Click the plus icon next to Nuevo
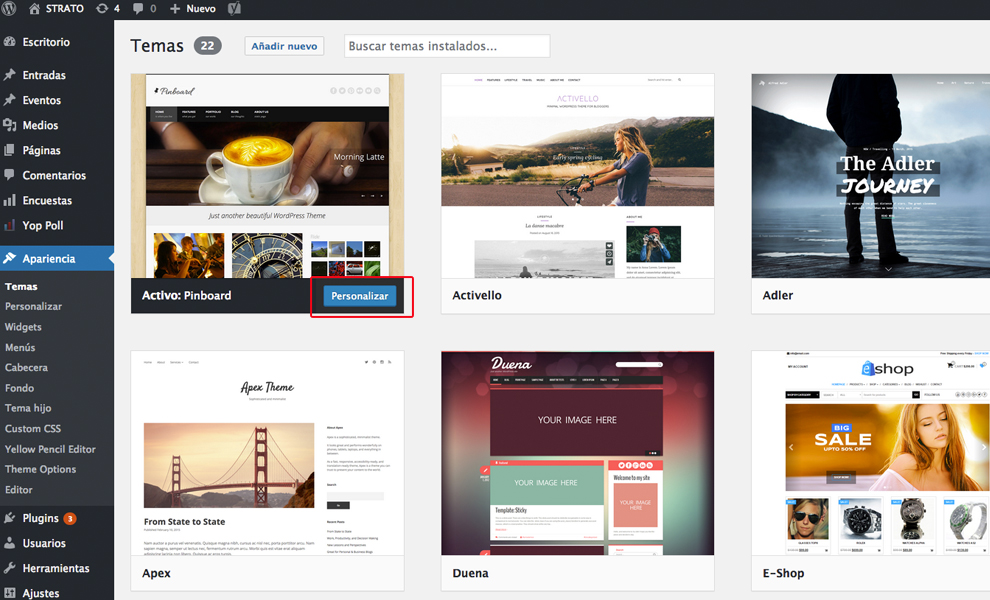The height and width of the screenshot is (600, 990). tap(175, 8)
